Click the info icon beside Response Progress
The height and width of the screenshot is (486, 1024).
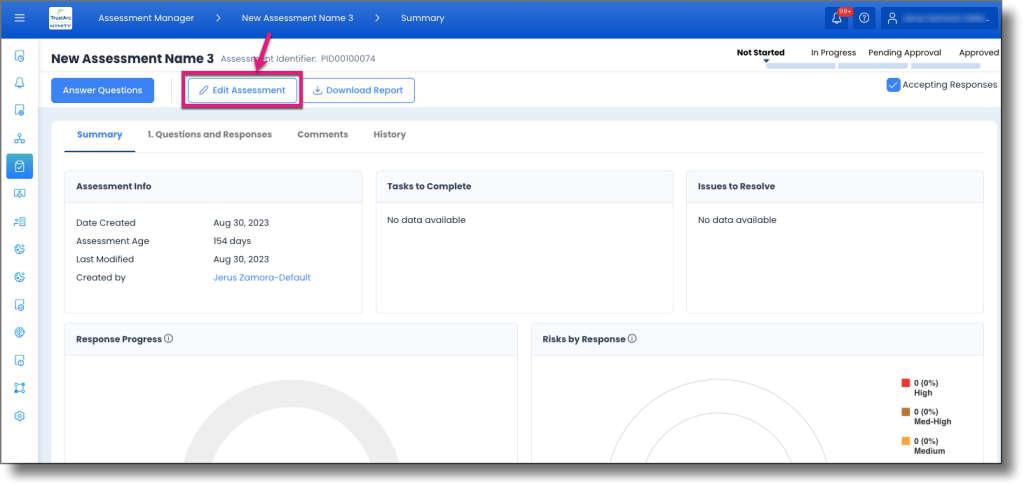[168, 339]
